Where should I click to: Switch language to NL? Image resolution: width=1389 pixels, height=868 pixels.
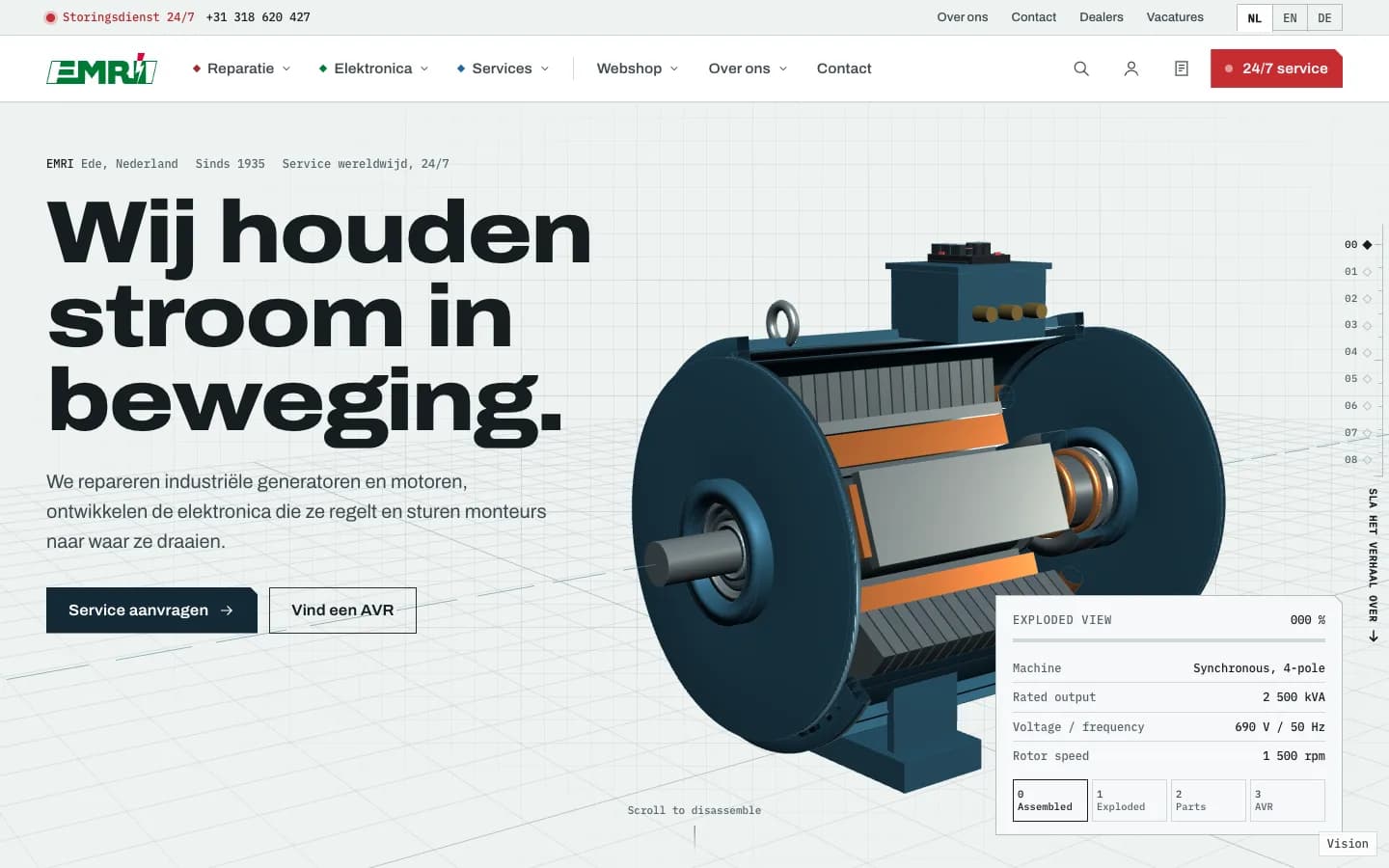[x=1255, y=17]
